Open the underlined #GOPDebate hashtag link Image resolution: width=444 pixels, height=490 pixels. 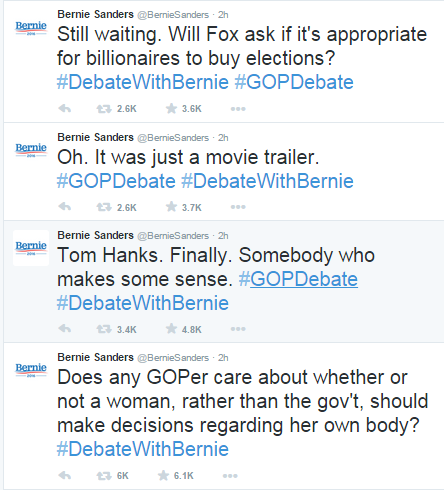[298, 279]
